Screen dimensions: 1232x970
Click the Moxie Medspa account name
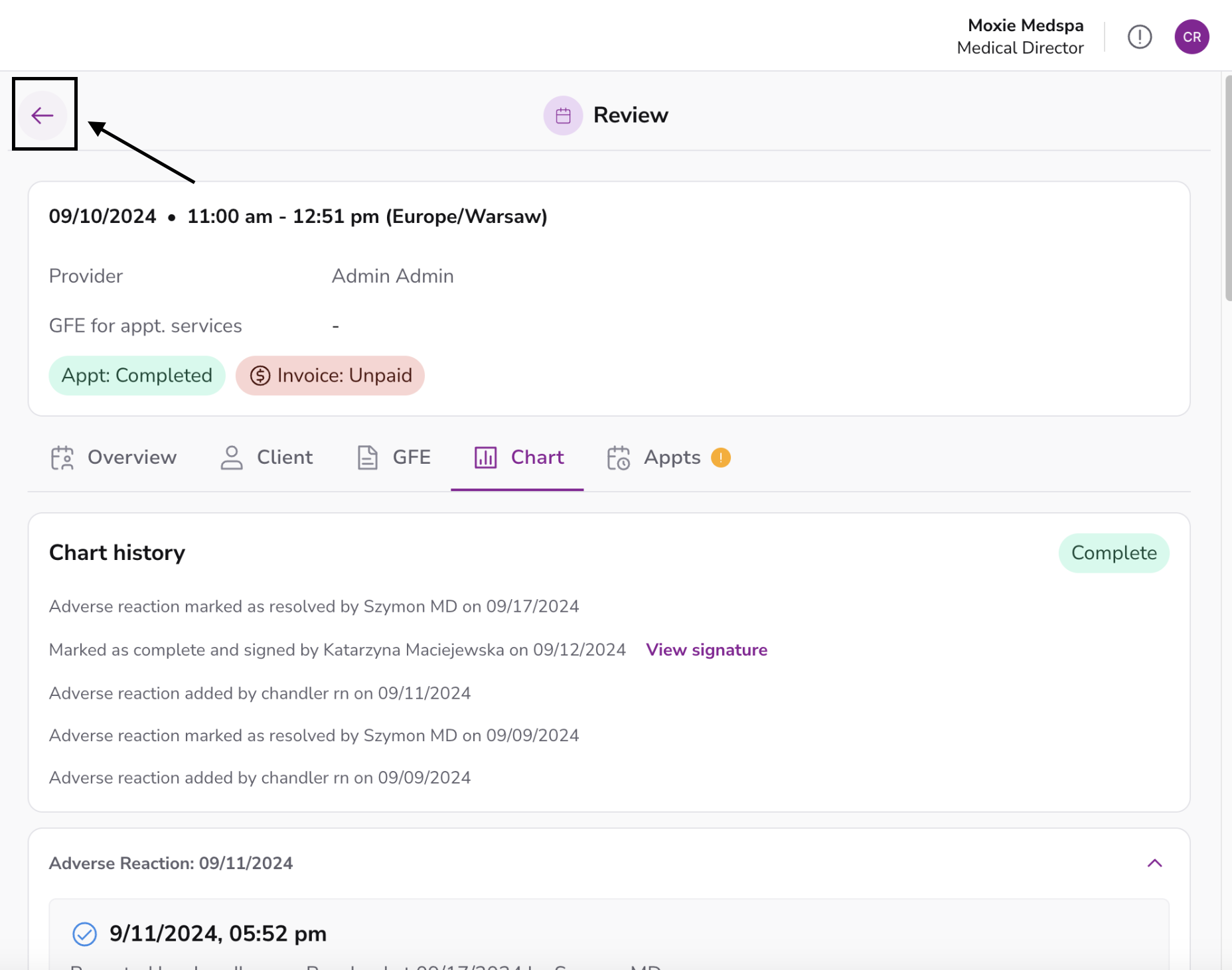[1026, 25]
